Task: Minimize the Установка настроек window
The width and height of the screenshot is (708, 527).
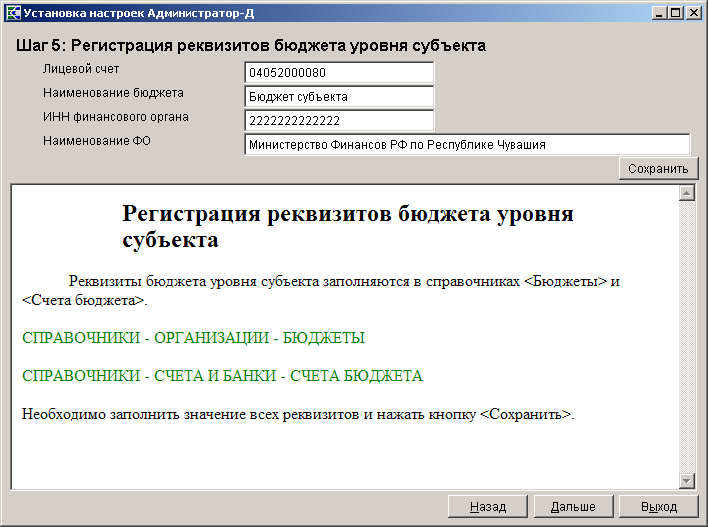Action: (x=660, y=13)
